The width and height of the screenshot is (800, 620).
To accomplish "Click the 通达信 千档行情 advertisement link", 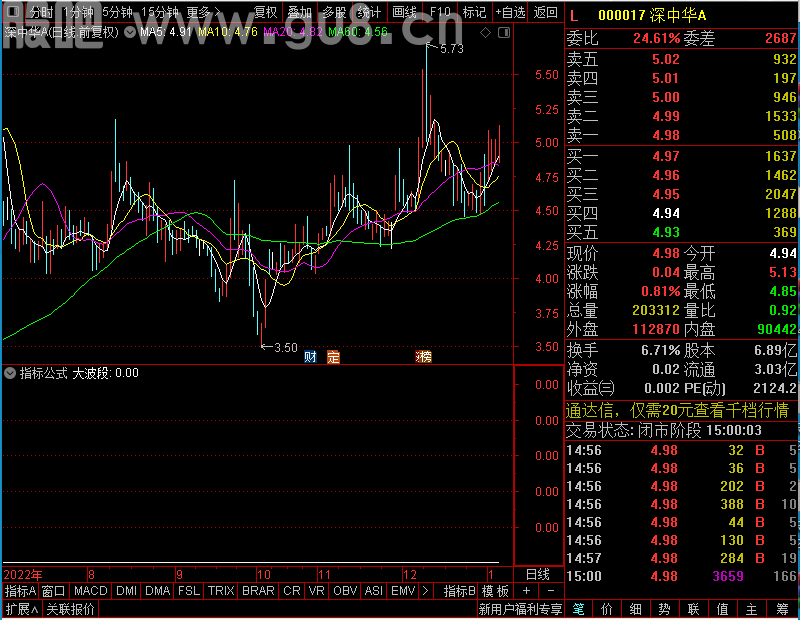I will coord(678,410).
